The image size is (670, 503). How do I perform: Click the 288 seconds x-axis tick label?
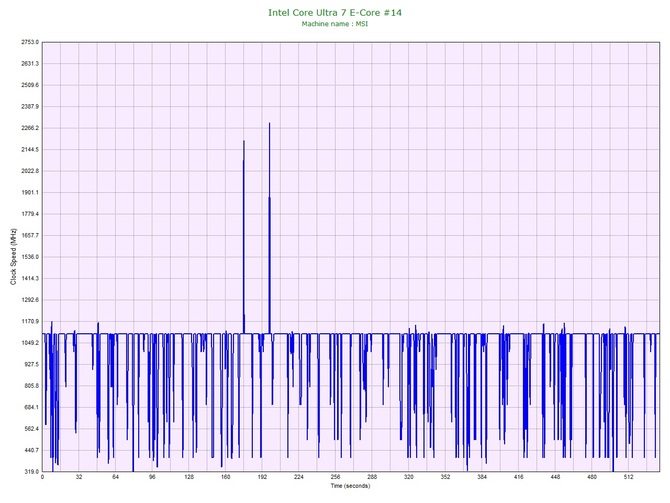[372, 477]
